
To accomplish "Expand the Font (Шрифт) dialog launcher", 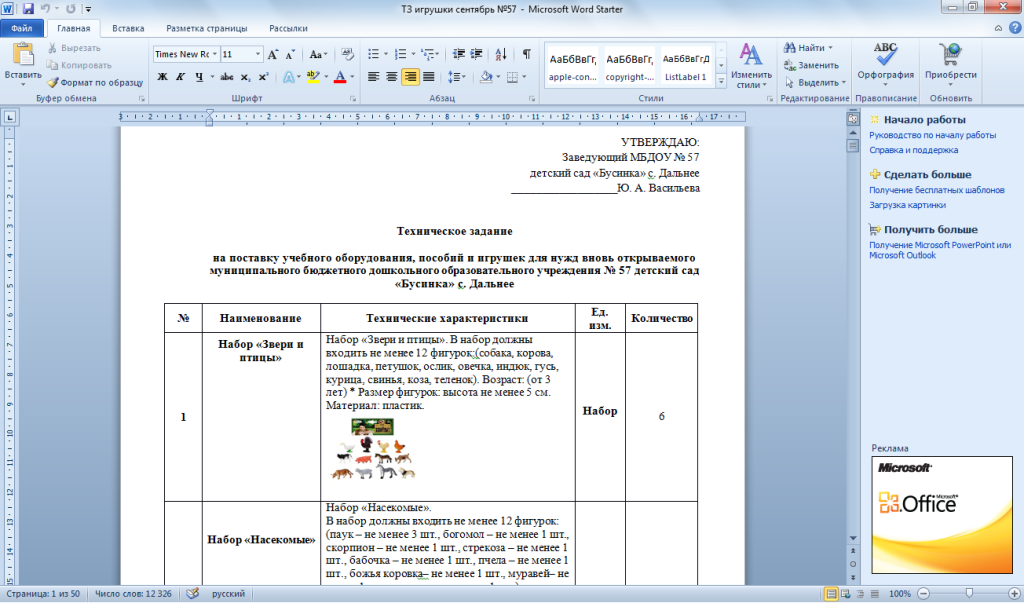I will tap(353, 99).
